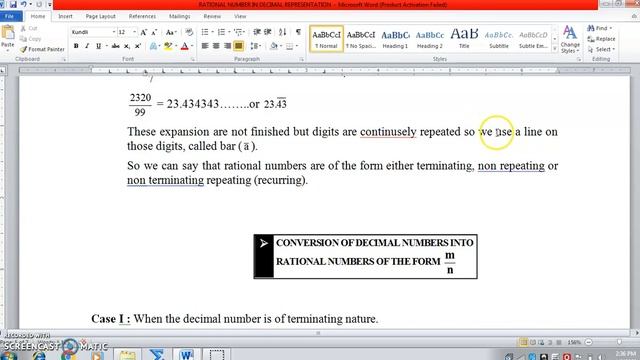The width and height of the screenshot is (640, 360).
Task: Open the Select dropdown in Editing
Action: tap(613, 49)
